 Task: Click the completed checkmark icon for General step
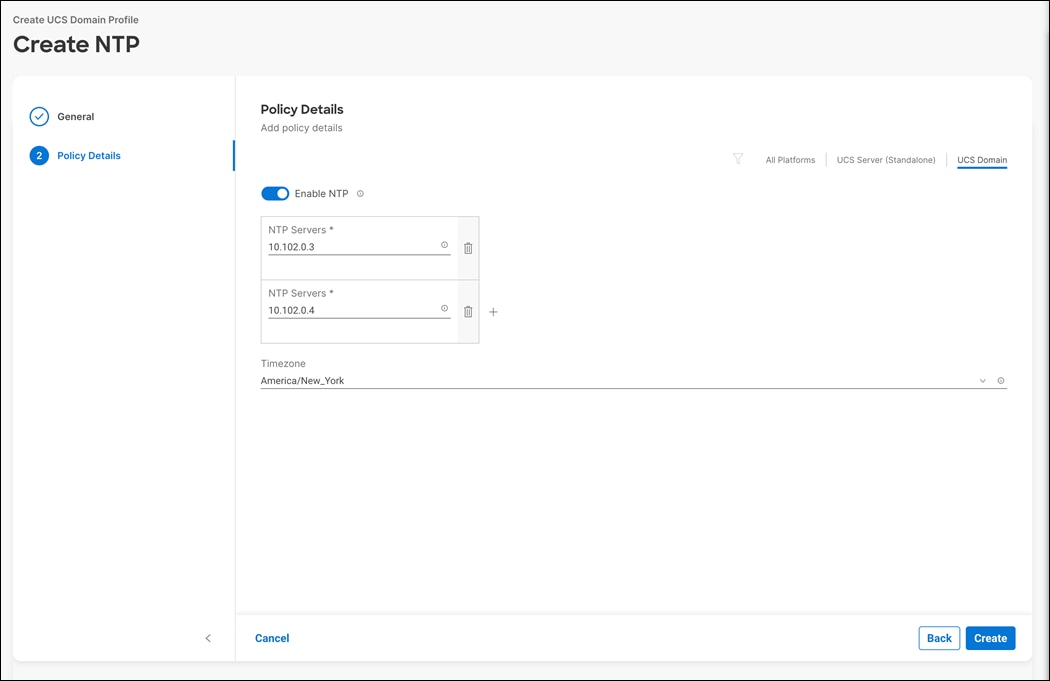point(38,116)
